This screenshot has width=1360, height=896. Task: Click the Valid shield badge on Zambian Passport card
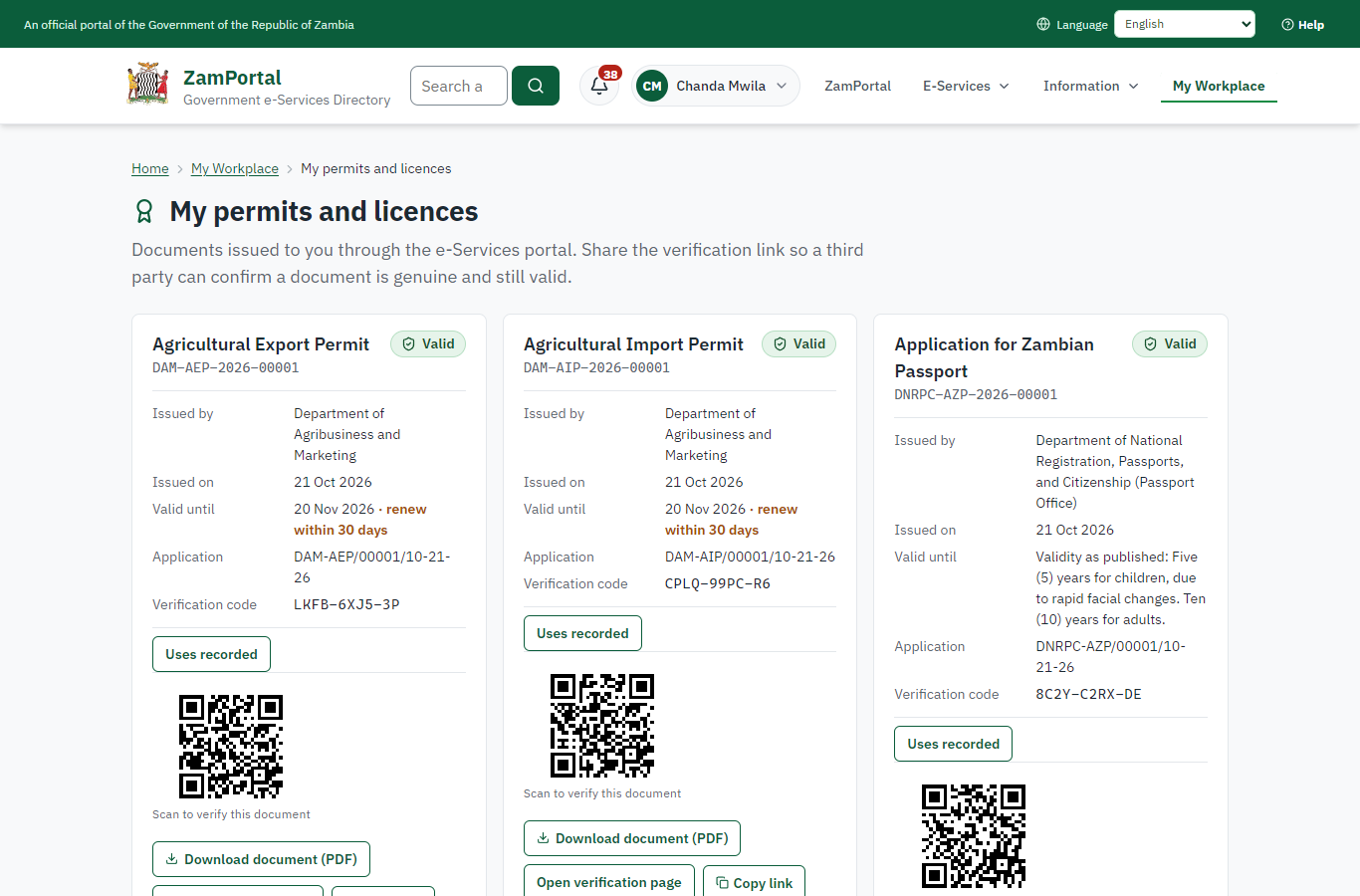1170,343
